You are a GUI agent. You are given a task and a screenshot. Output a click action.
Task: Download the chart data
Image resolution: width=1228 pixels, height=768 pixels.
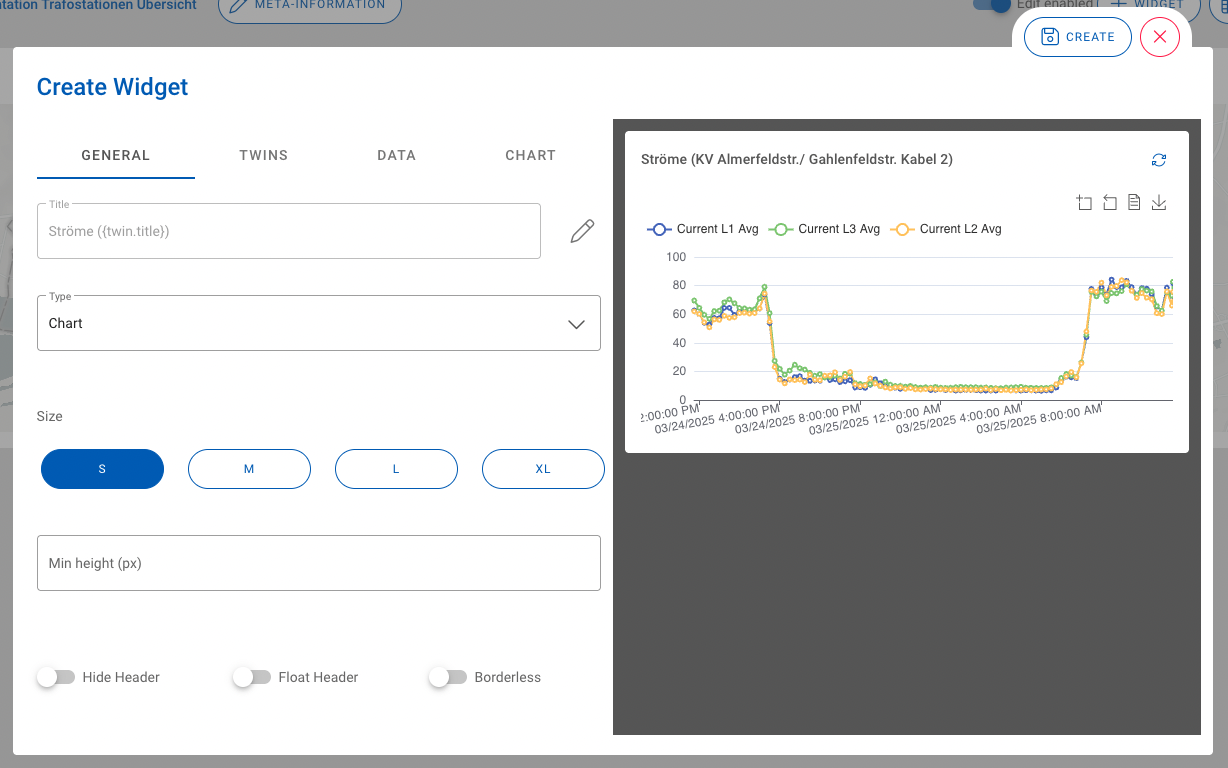click(1159, 202)
